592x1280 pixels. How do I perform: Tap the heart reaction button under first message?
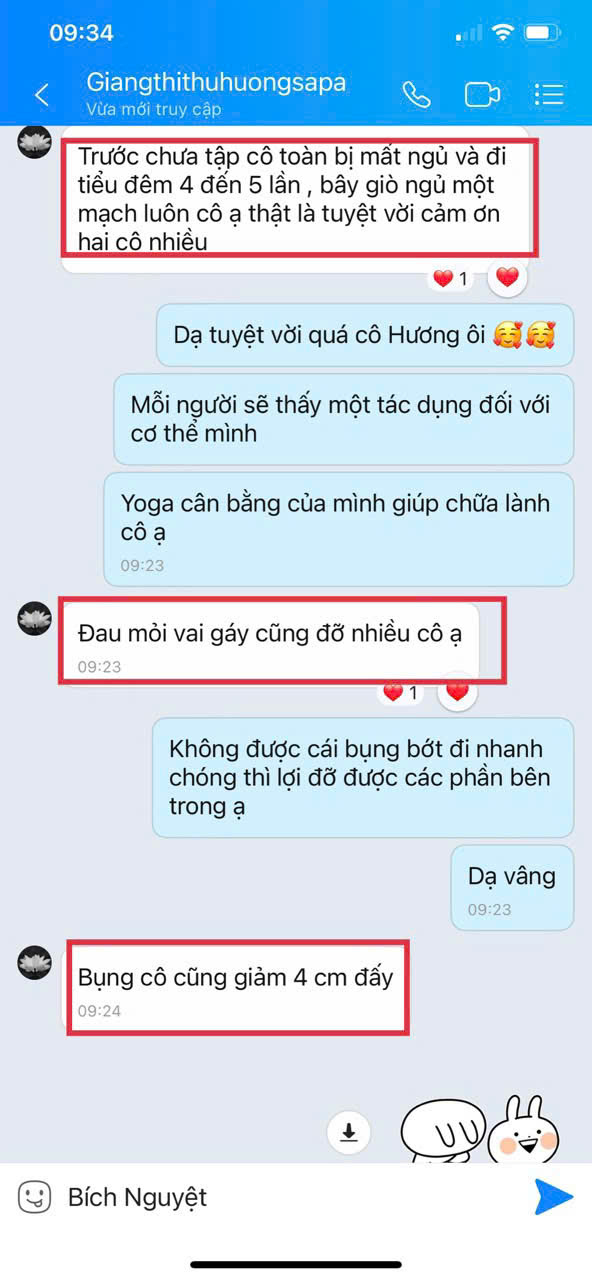point(508,278)
